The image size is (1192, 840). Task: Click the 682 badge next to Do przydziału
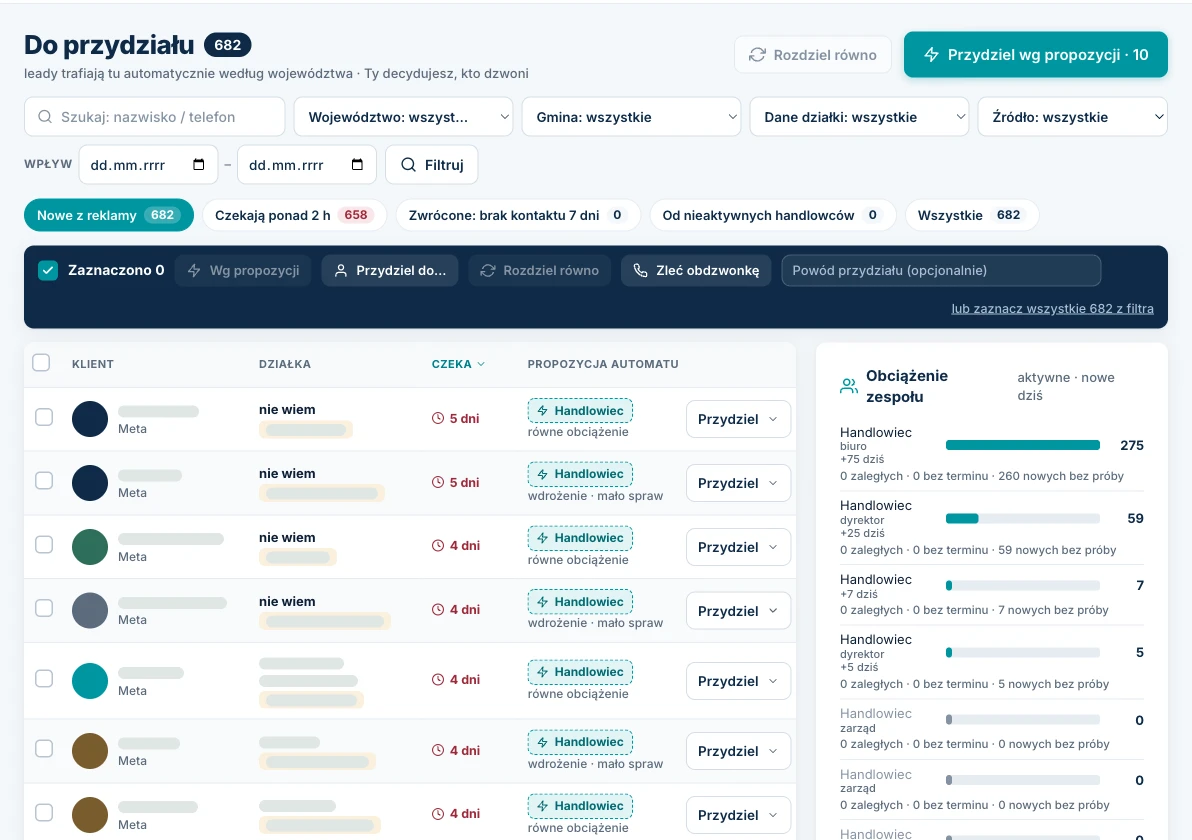(227, 45)
